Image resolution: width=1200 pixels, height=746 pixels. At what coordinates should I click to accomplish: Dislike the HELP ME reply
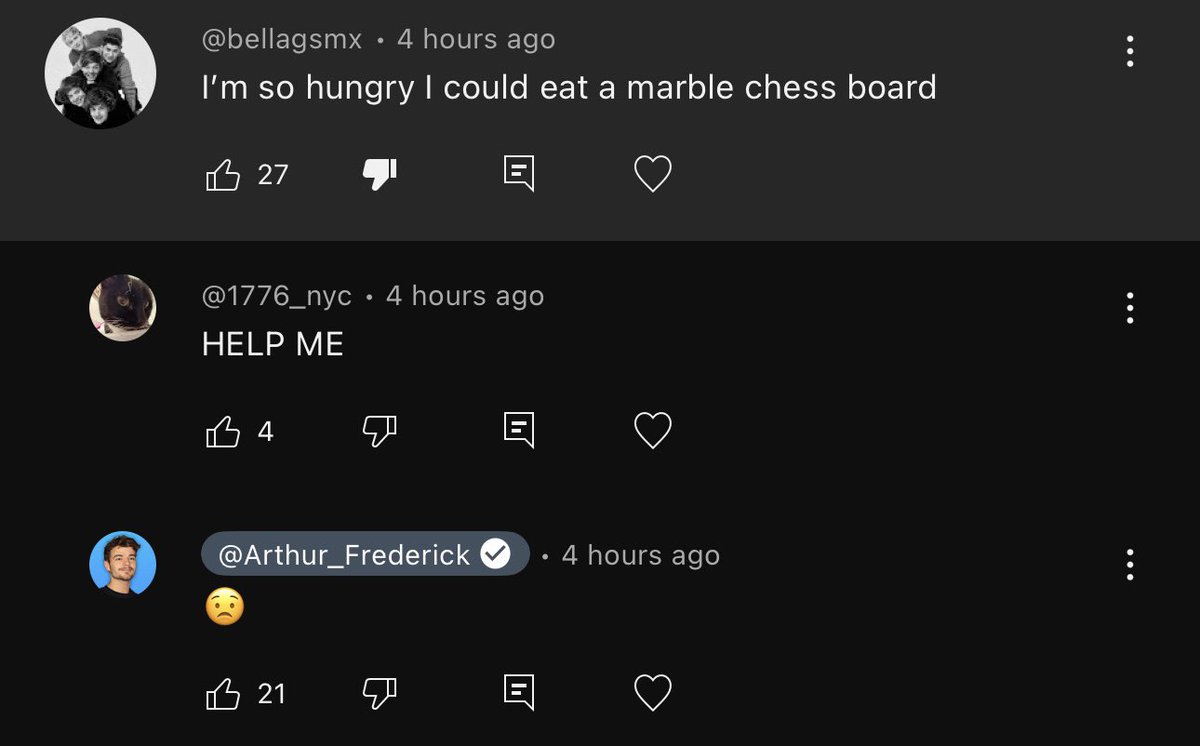tap(379, 431)
